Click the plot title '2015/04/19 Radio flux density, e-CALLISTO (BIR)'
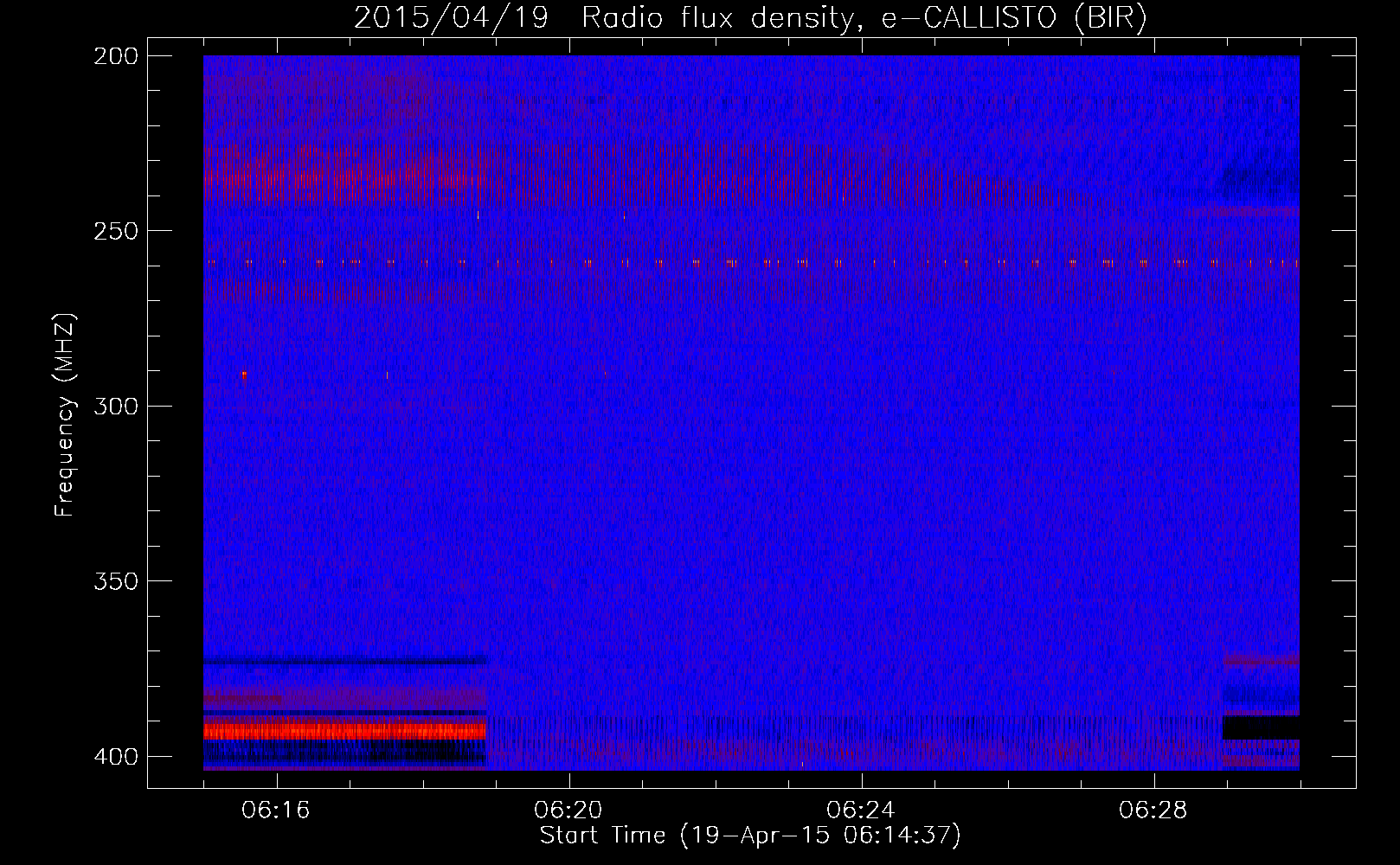Image resolution: width=1400 pixels, height=865 pixels. [750, 17]
